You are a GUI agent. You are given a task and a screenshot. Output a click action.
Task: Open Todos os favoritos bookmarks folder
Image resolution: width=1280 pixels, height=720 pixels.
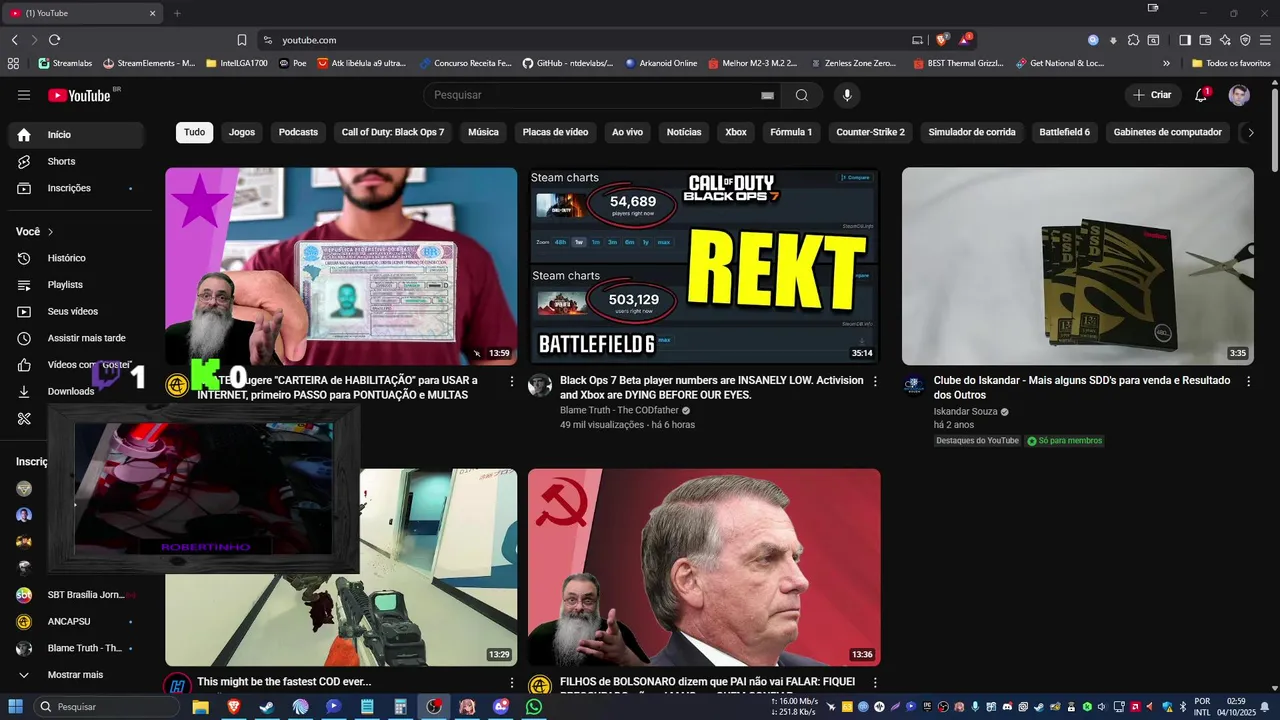[1231, 63]
